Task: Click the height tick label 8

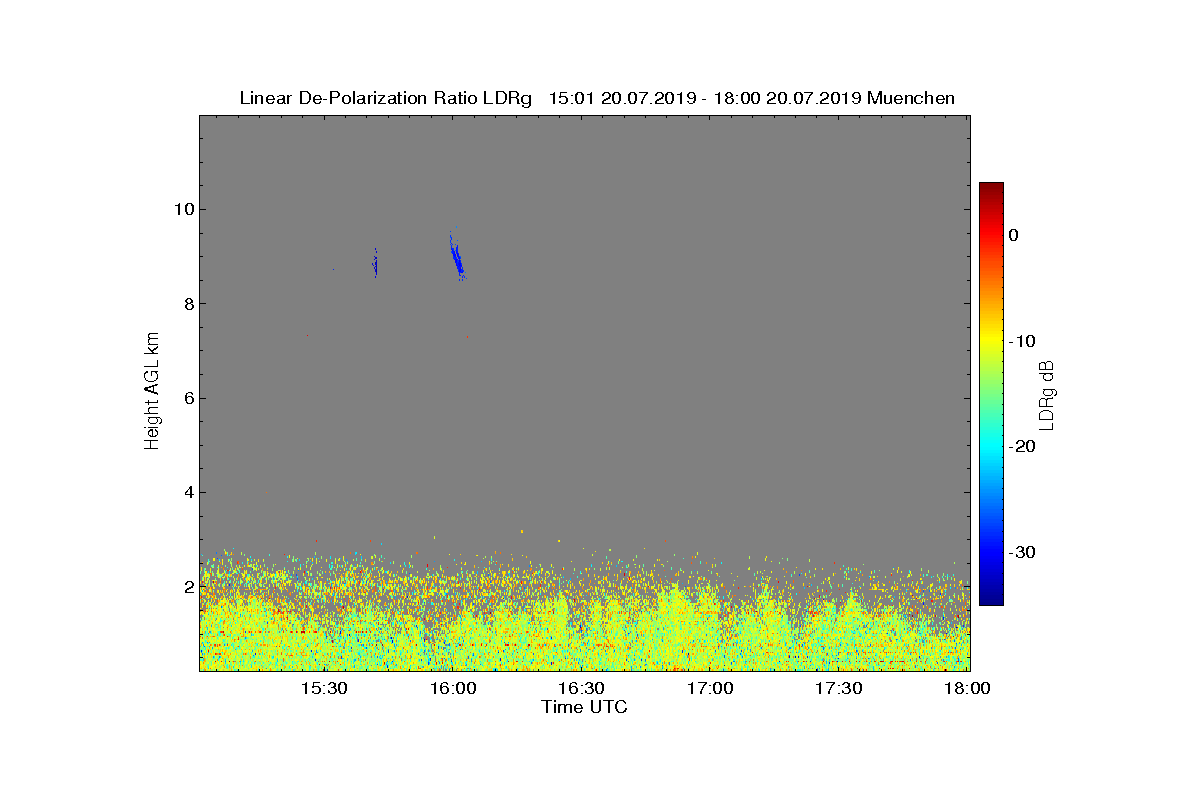Action: pyautogui.click(x=188, y=304)
